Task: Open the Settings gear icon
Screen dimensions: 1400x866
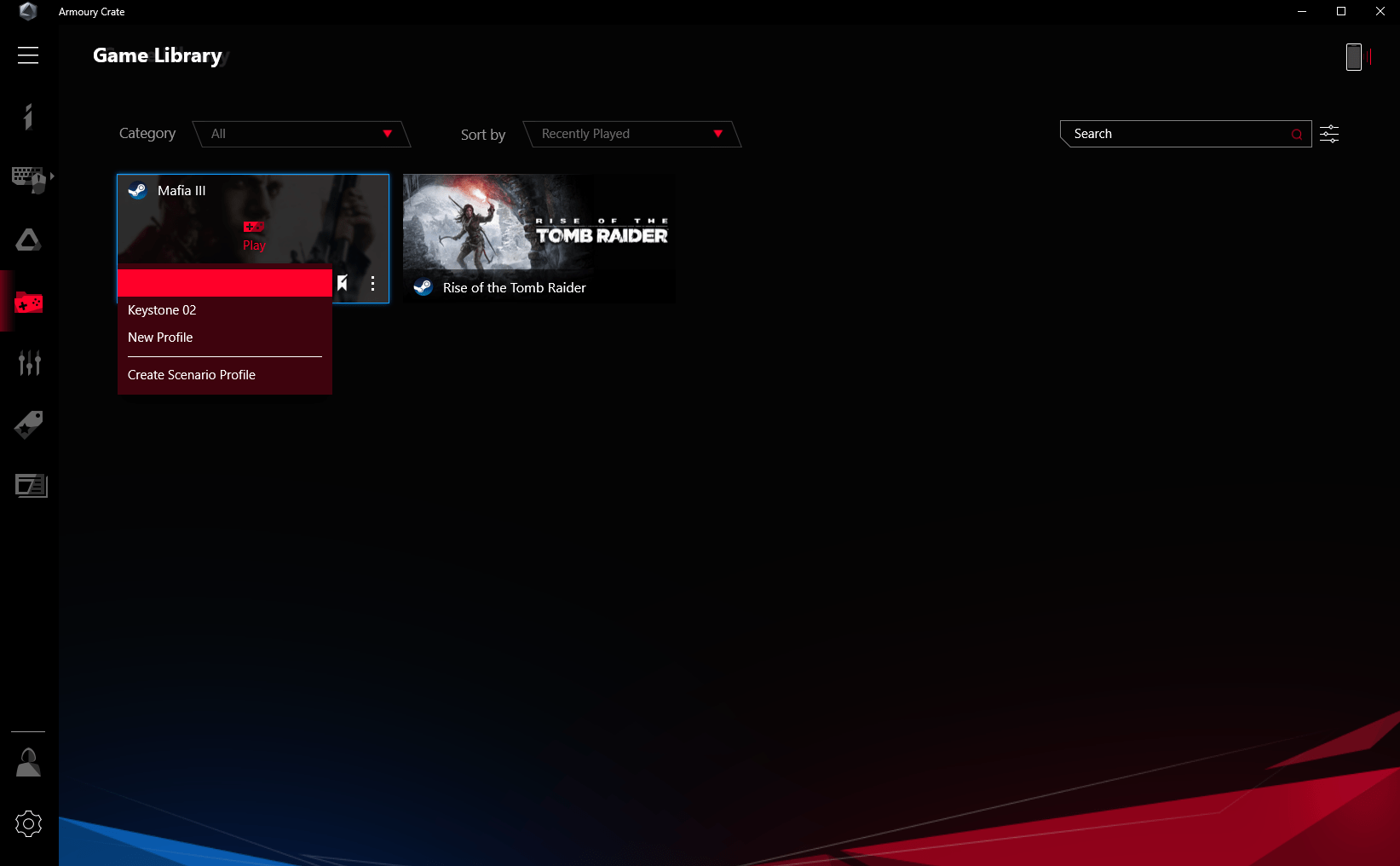Action: (28, 823)
